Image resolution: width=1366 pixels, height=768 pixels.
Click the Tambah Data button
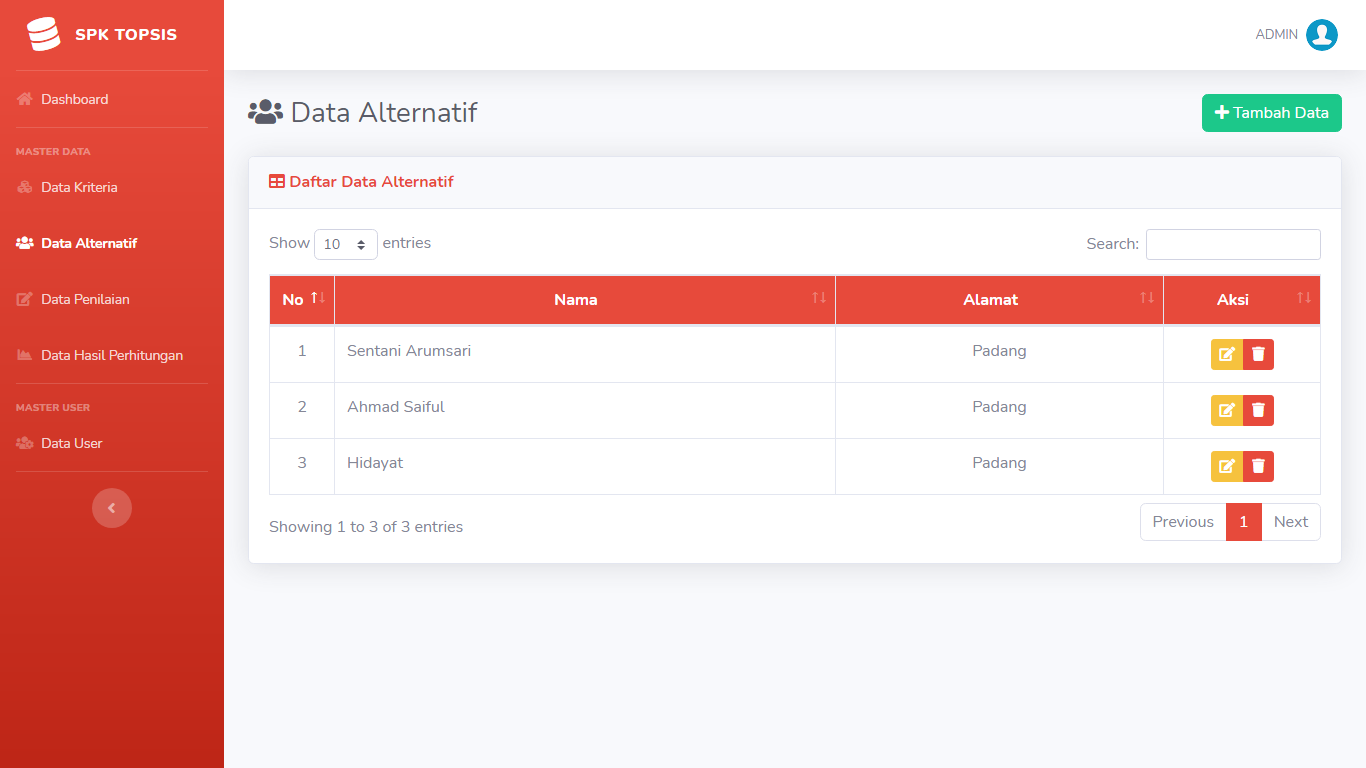(1272, 113)
